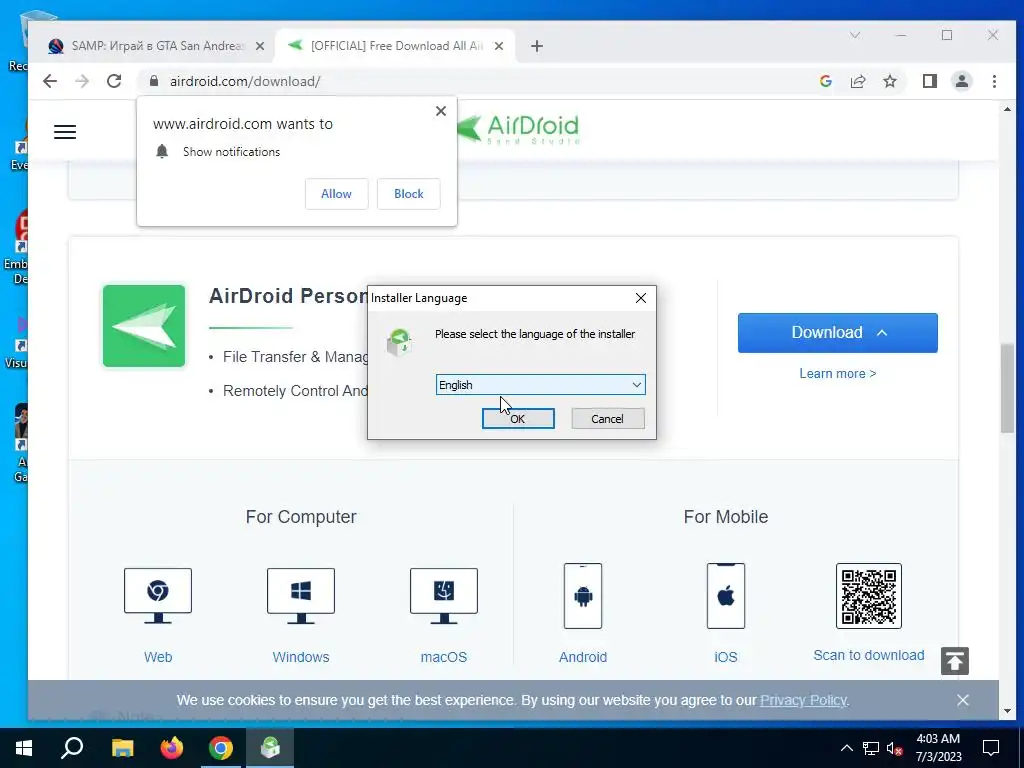The image size is (1024, 768).
Task: Open File Explorer from taskbar
Action: (122, 748)
